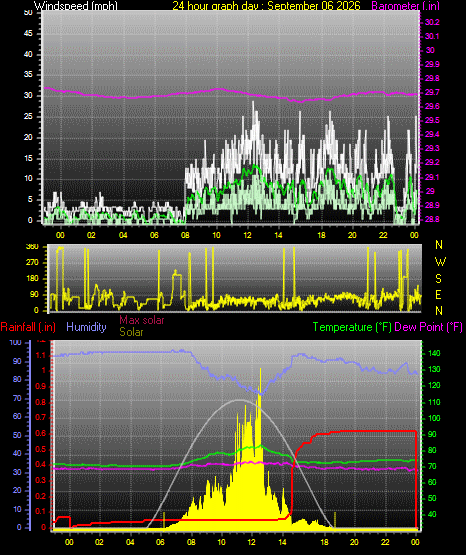Select the 'Dew Point (°F)' legend label
This screenshot has width=466, height=555.
tap(428, 327)
